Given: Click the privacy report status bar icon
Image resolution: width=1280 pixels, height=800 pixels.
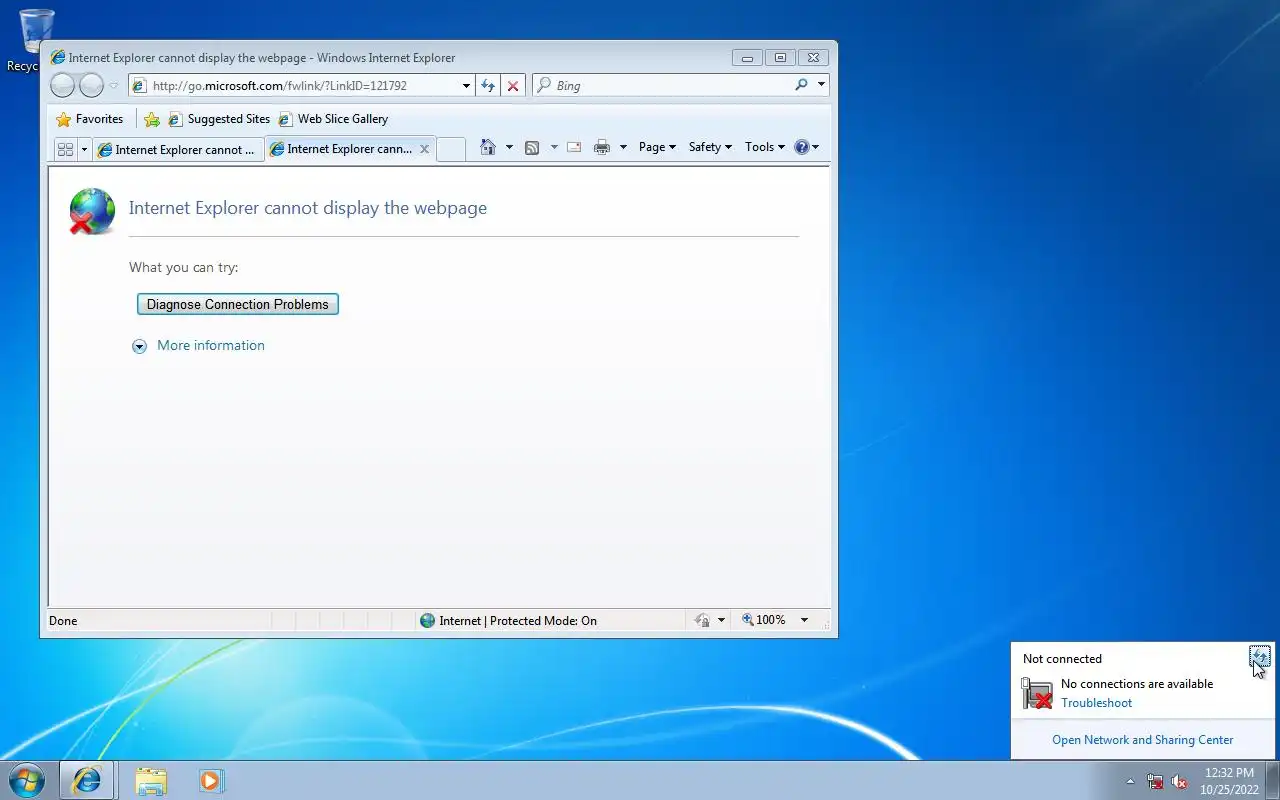Looking at the screenshot, I should [x=703, y=620].
